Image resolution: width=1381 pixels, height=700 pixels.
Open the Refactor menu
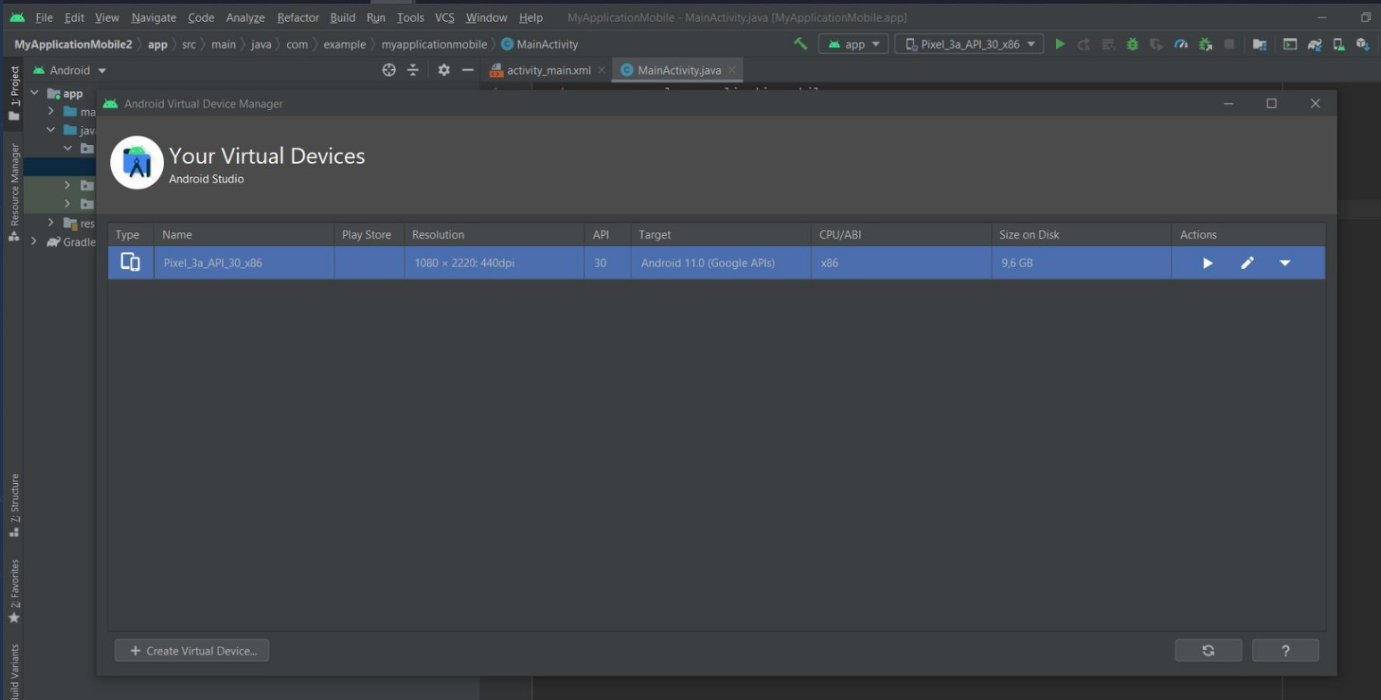pos(298,18)
